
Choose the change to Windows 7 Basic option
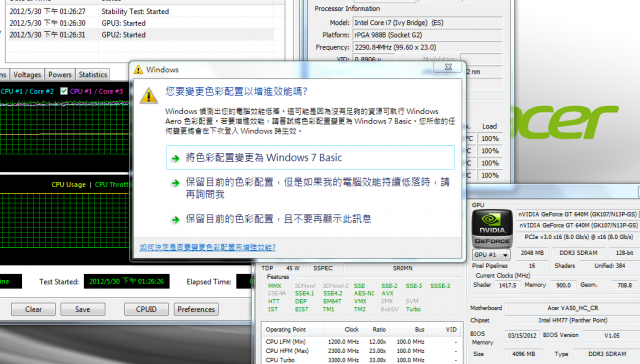tap(310, 158)
